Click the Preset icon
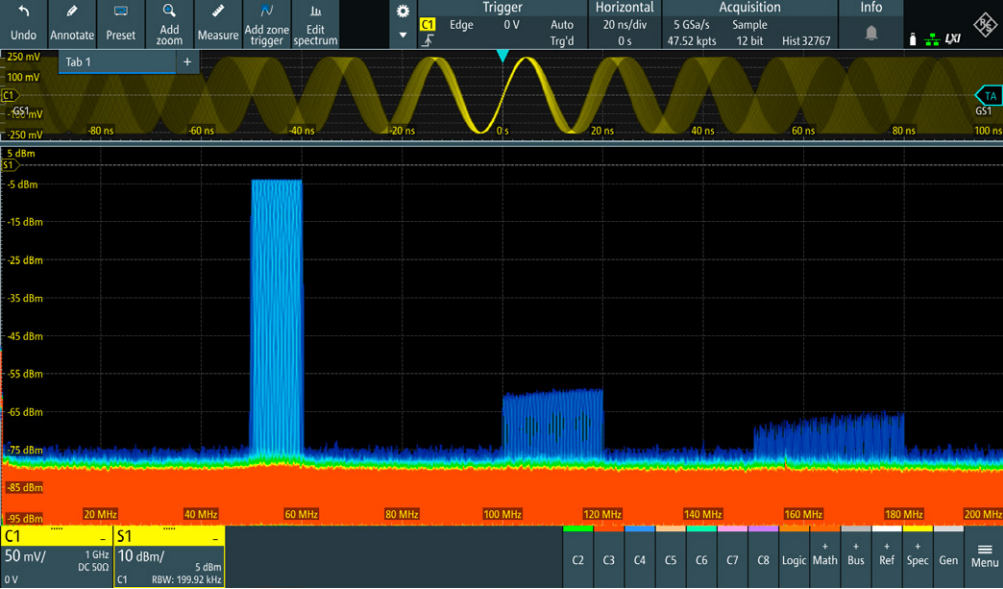 point(120,22)
